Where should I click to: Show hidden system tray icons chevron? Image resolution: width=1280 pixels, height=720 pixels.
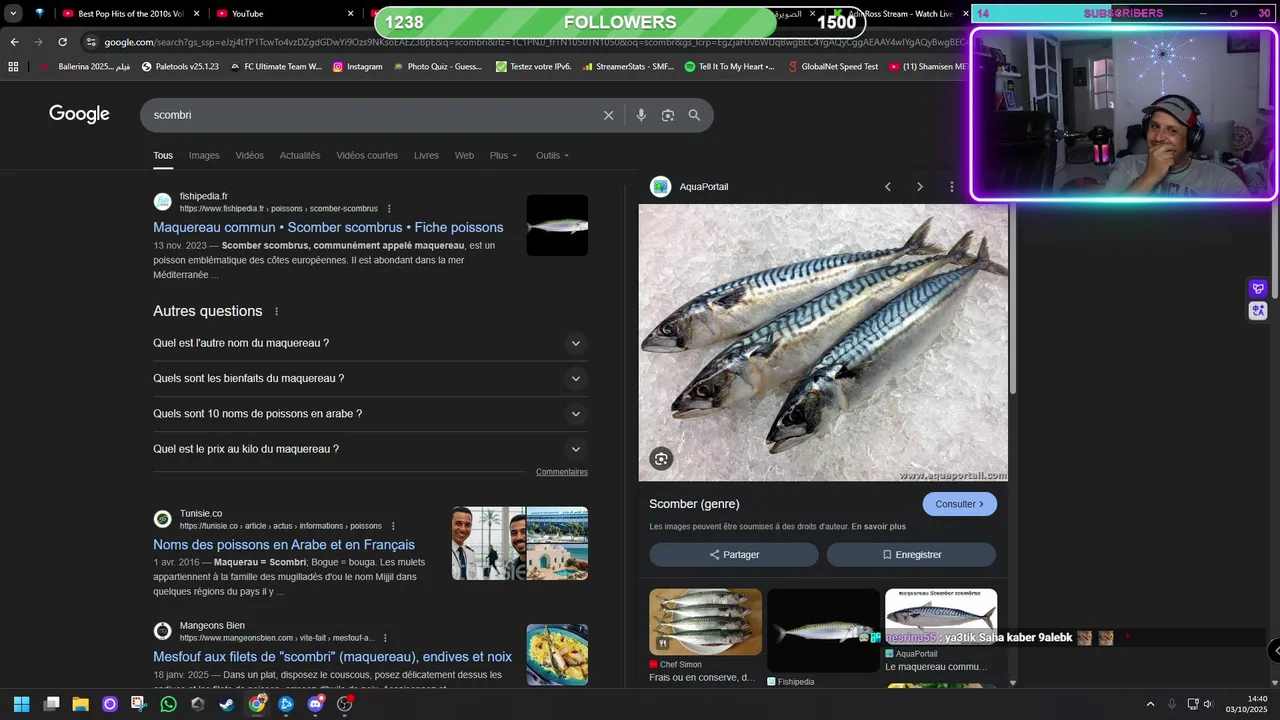(1150, 704)
